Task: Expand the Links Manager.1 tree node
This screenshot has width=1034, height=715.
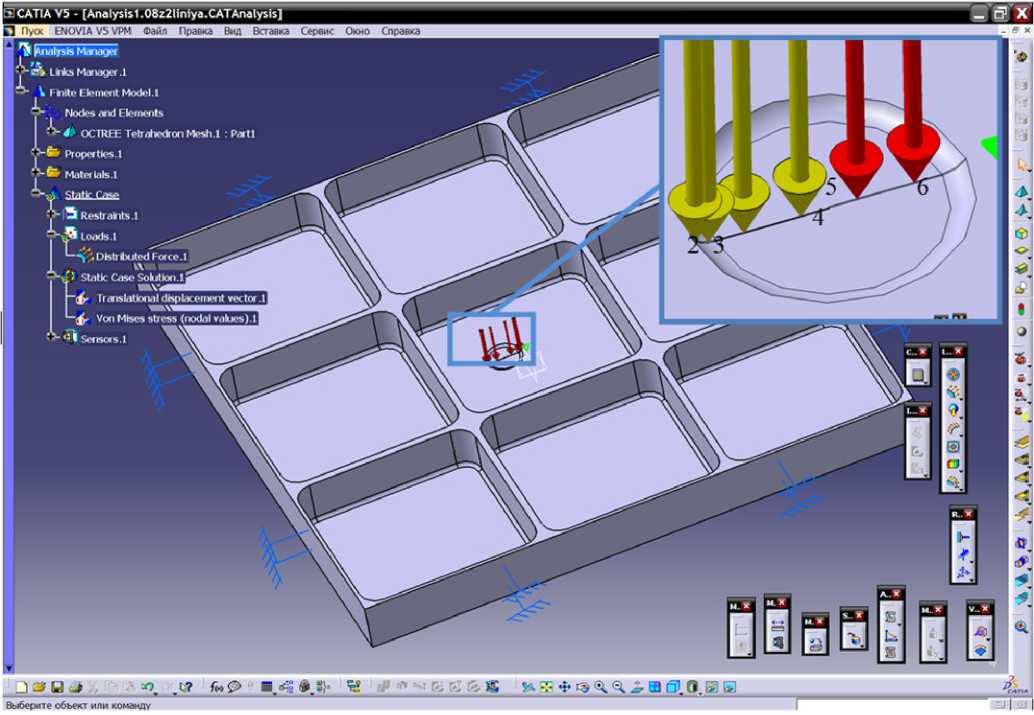Action: (x=19, y=72)
